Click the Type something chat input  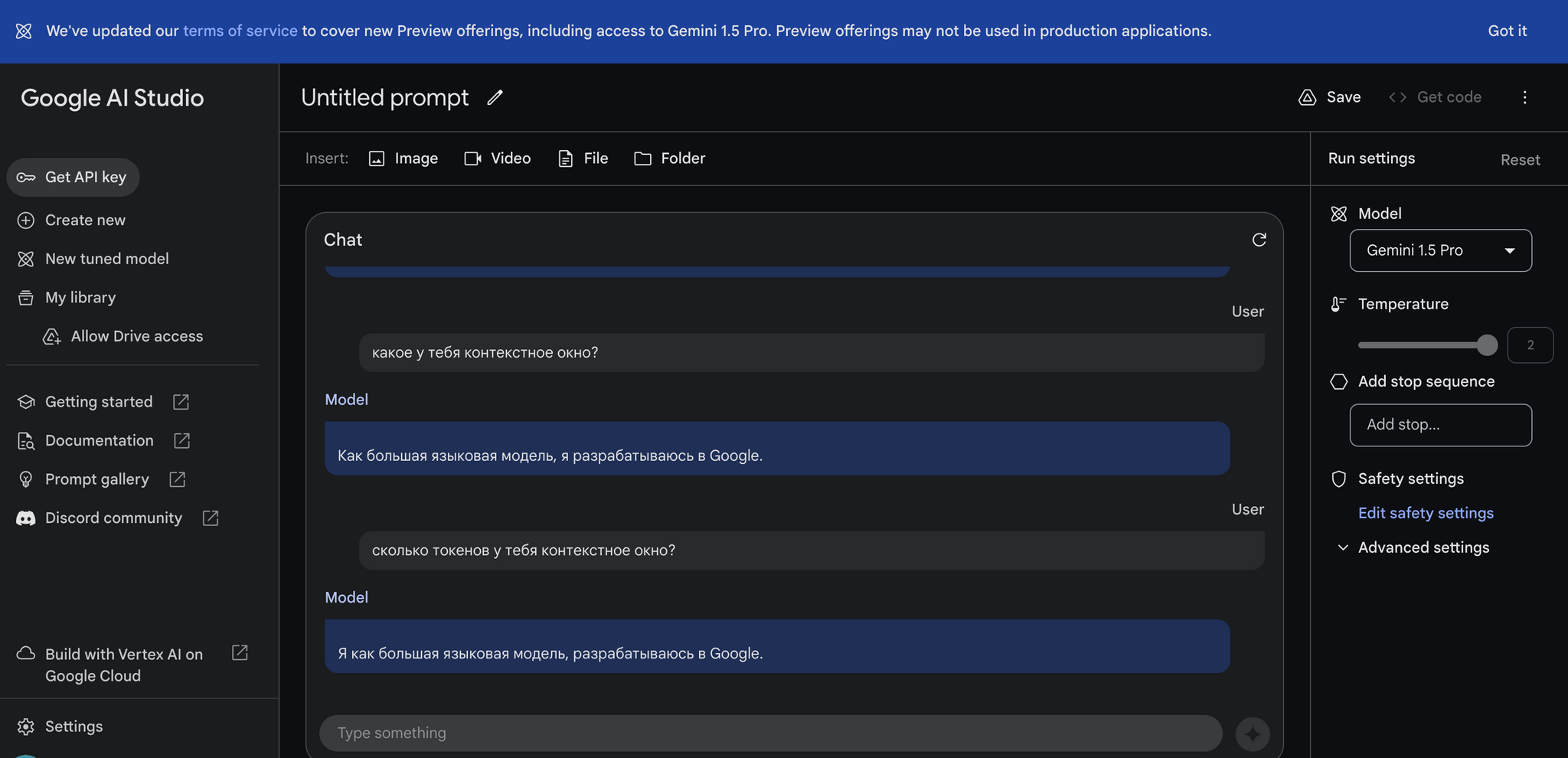pyautogui.click(x=770, y=733)
